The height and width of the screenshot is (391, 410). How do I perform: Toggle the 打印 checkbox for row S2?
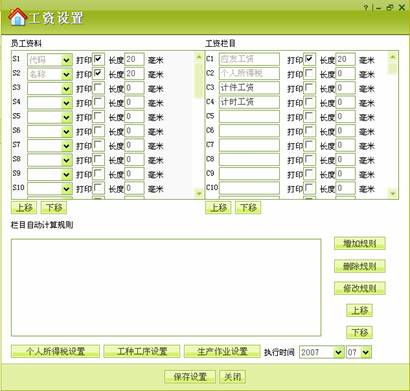98,74
